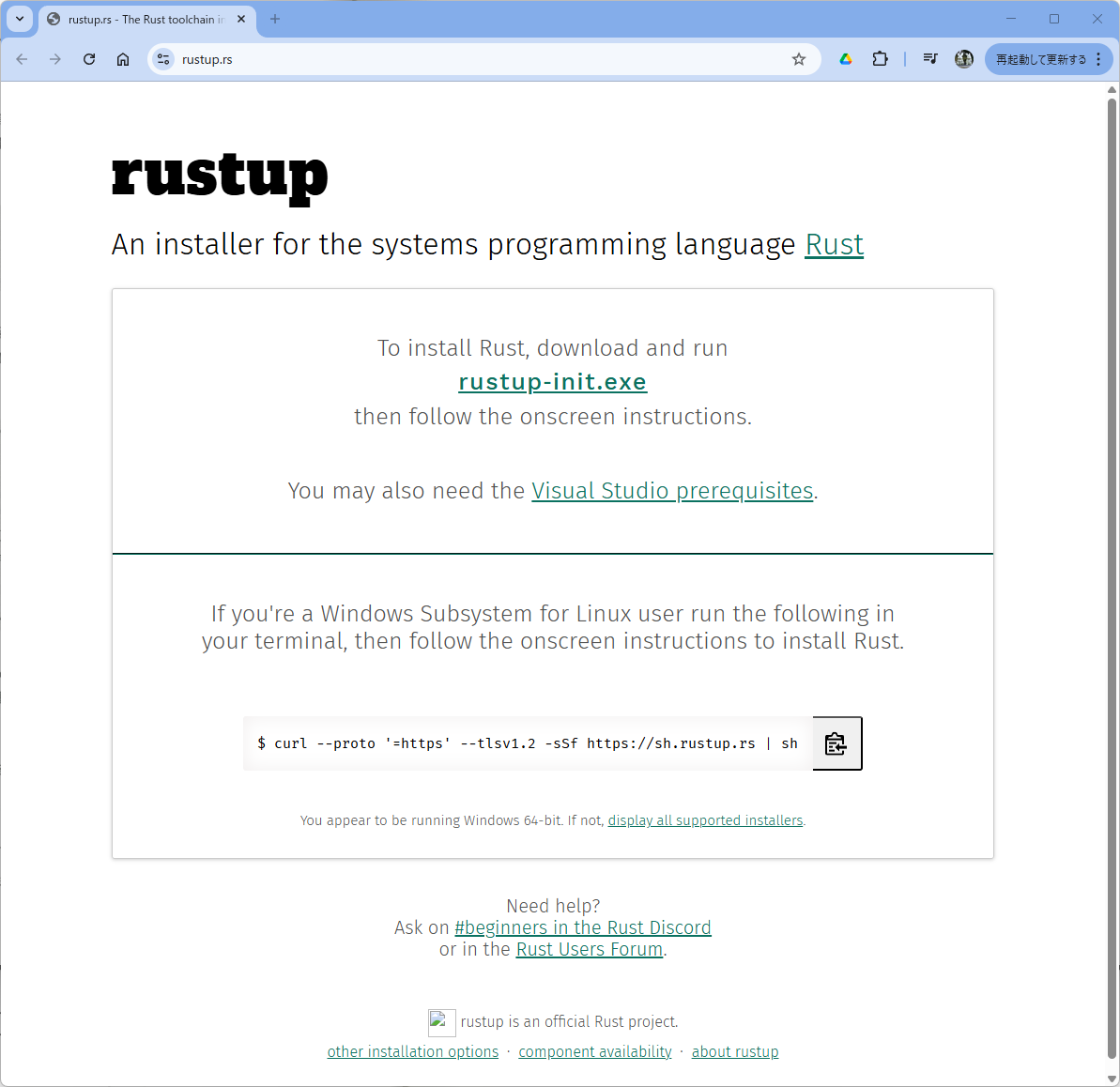This screenshot has height=1087, width=1120.
Task: Go to the browser home page
Action: tap(123, 59)
